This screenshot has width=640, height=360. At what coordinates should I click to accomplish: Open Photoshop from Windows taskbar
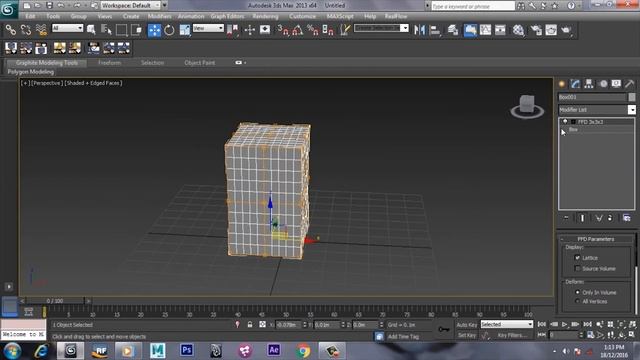pyautogui.click(x=187, y=350)
